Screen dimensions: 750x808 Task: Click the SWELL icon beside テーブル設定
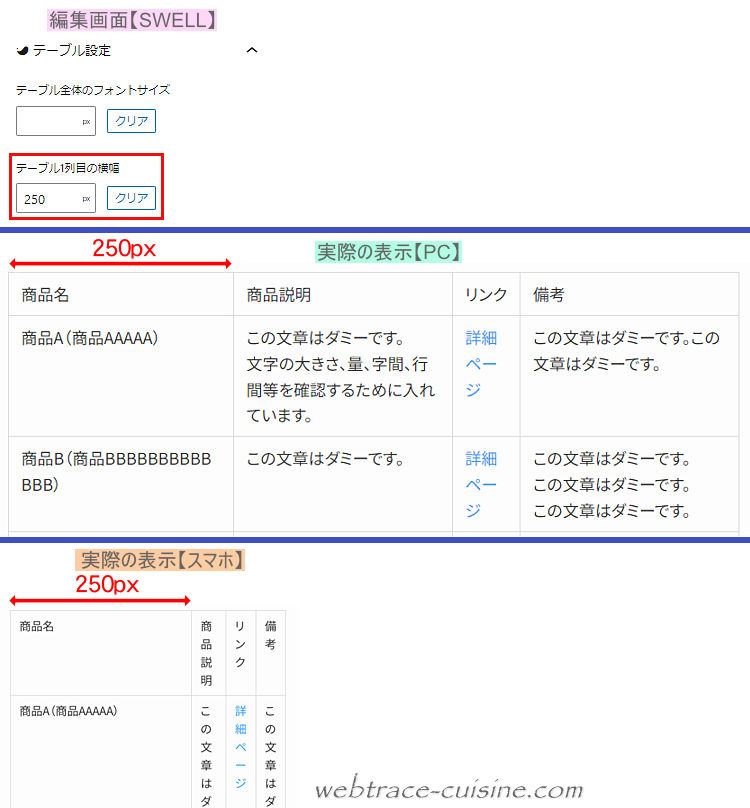(x=22, y=50)
